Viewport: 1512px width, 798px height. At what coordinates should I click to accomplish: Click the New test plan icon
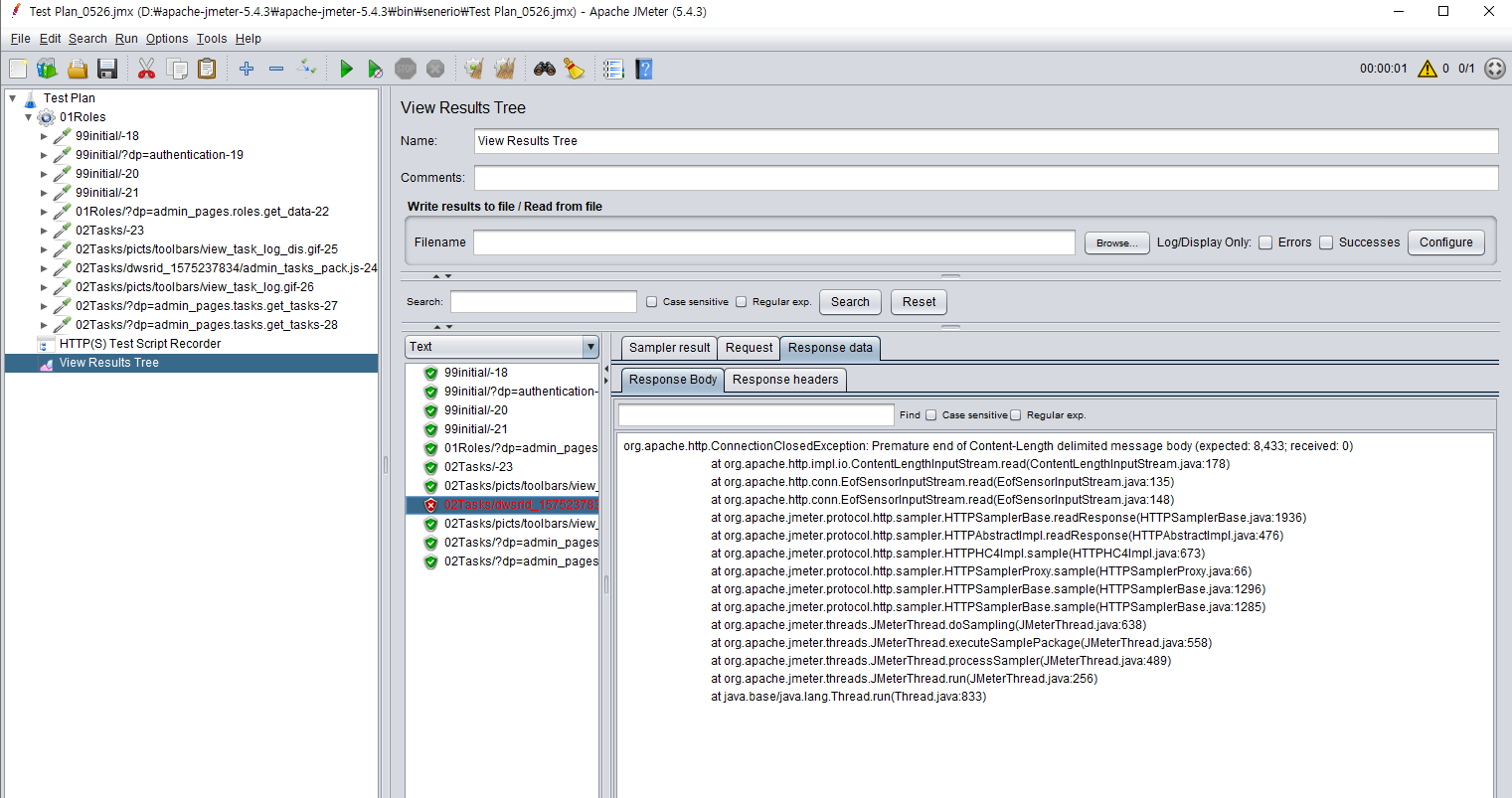[18, 69]
